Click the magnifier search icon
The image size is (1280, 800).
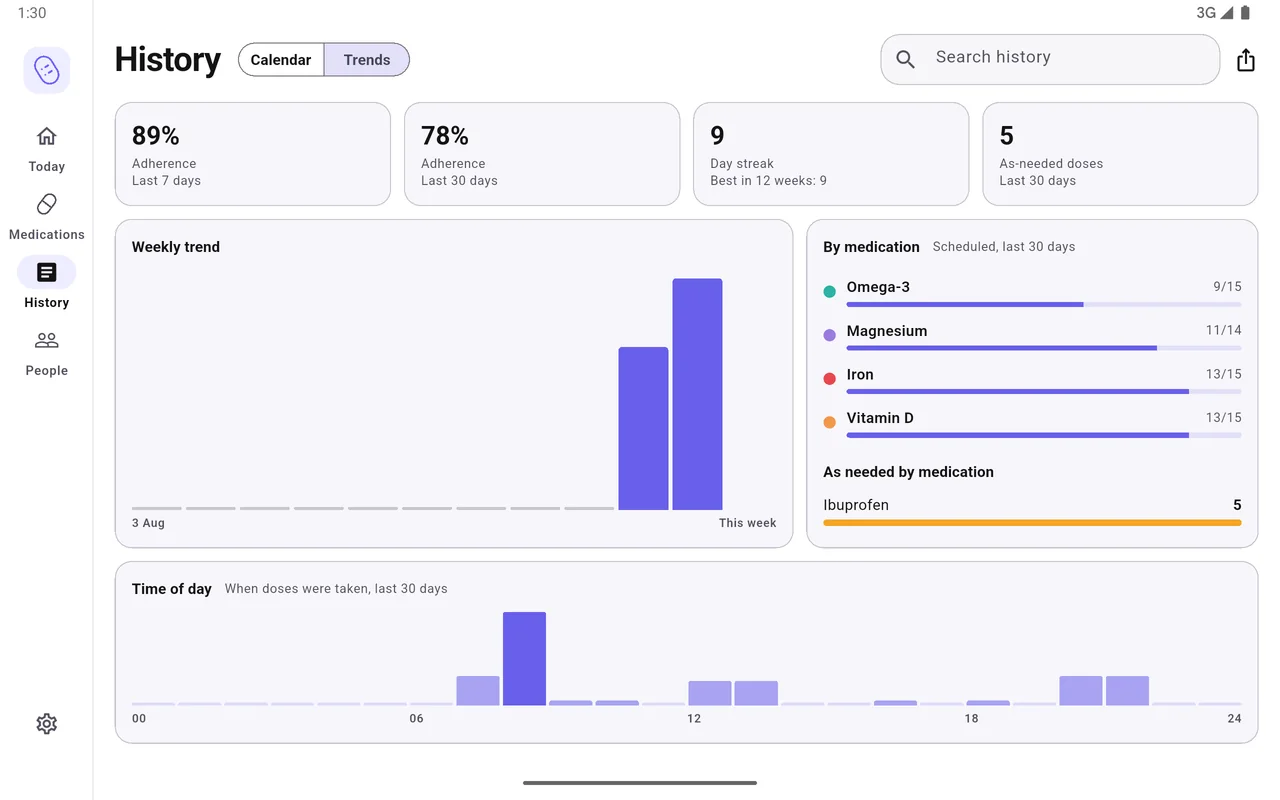[x=906, y=59]
